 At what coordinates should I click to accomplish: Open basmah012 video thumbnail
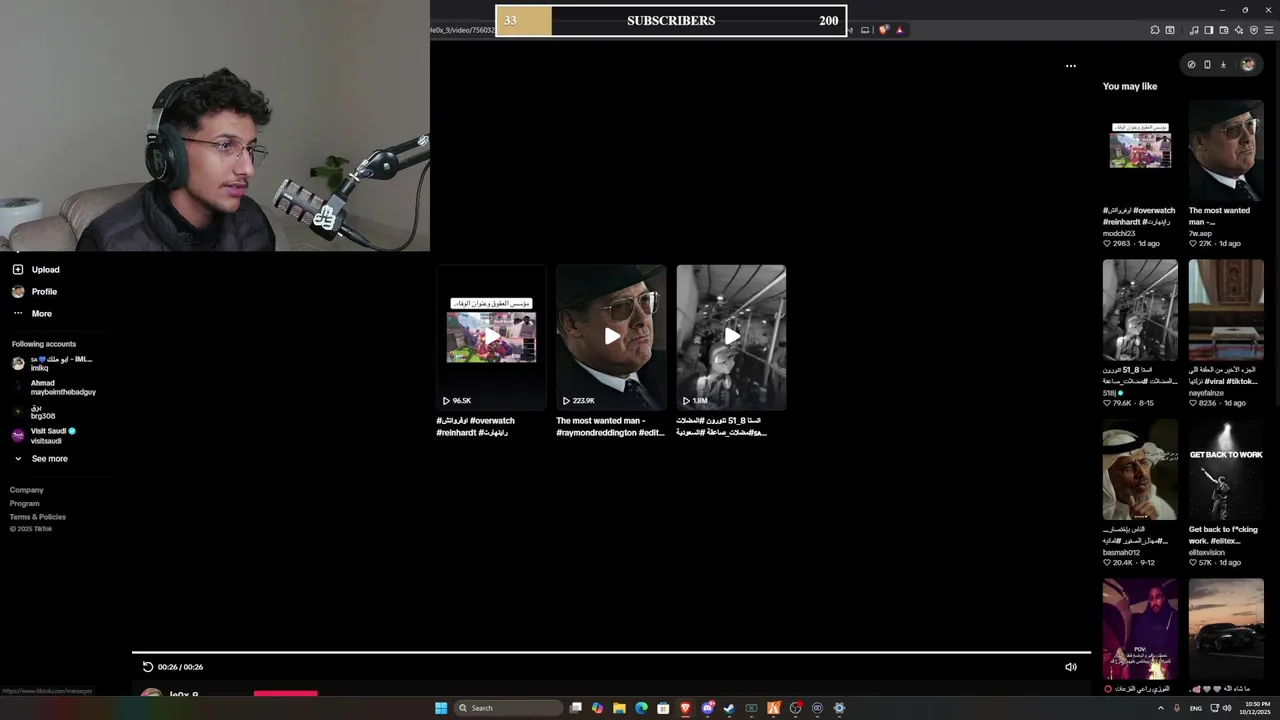(x=1140, y=470)
